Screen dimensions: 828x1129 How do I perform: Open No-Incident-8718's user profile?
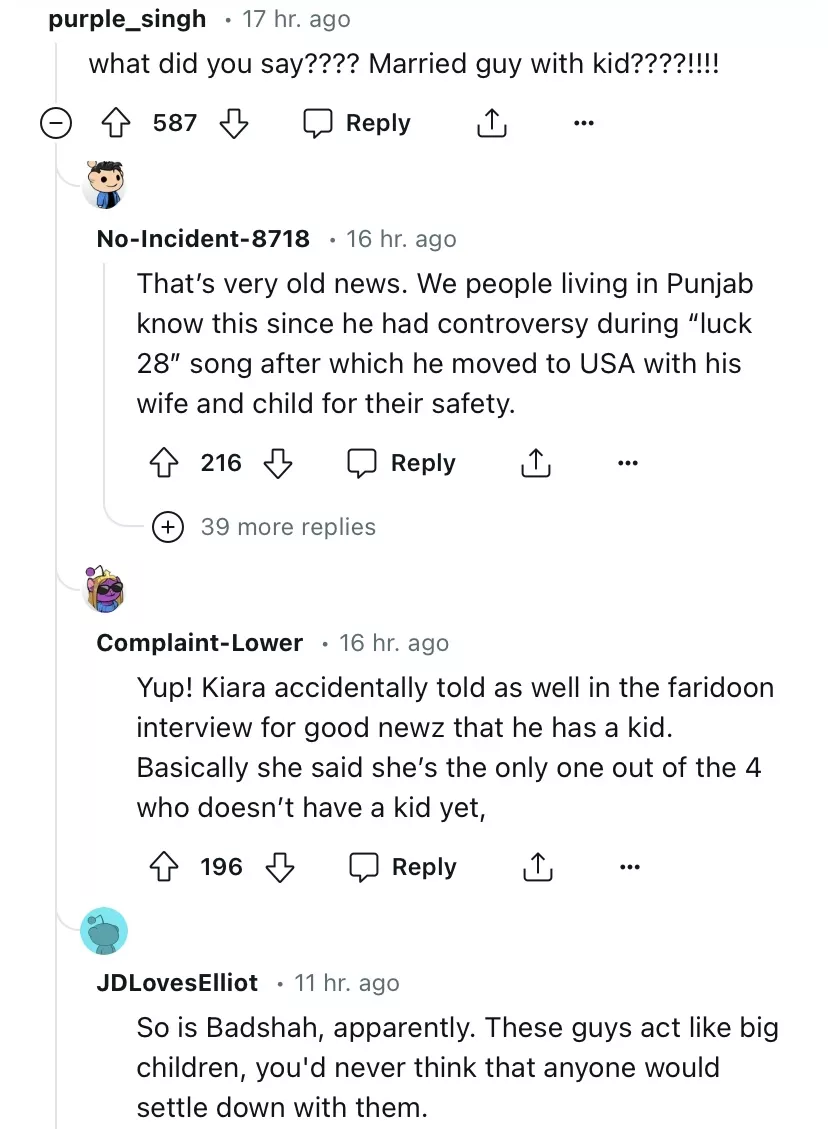tap(203, 239)
